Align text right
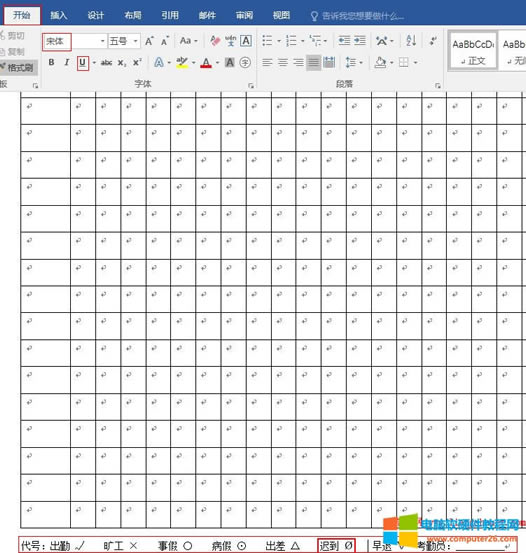 298,63
